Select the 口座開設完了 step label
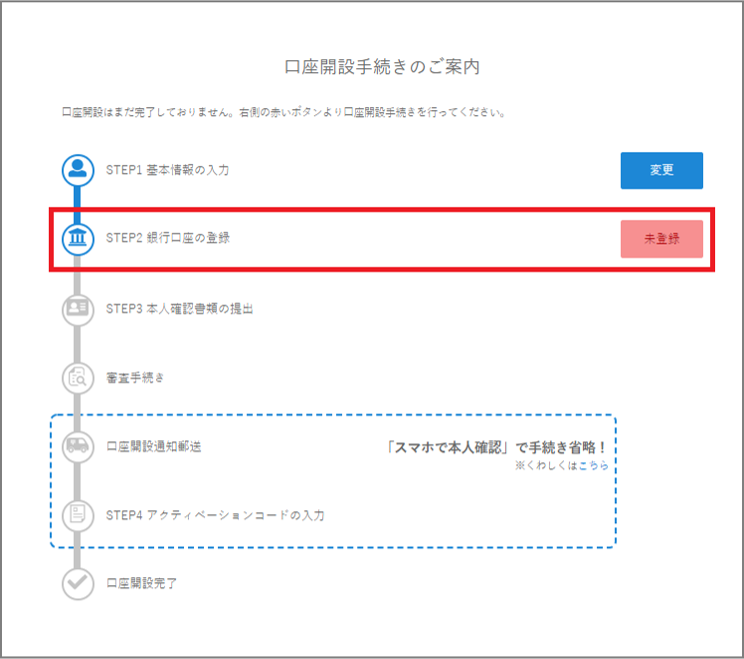744x659 pixels. 141,583
